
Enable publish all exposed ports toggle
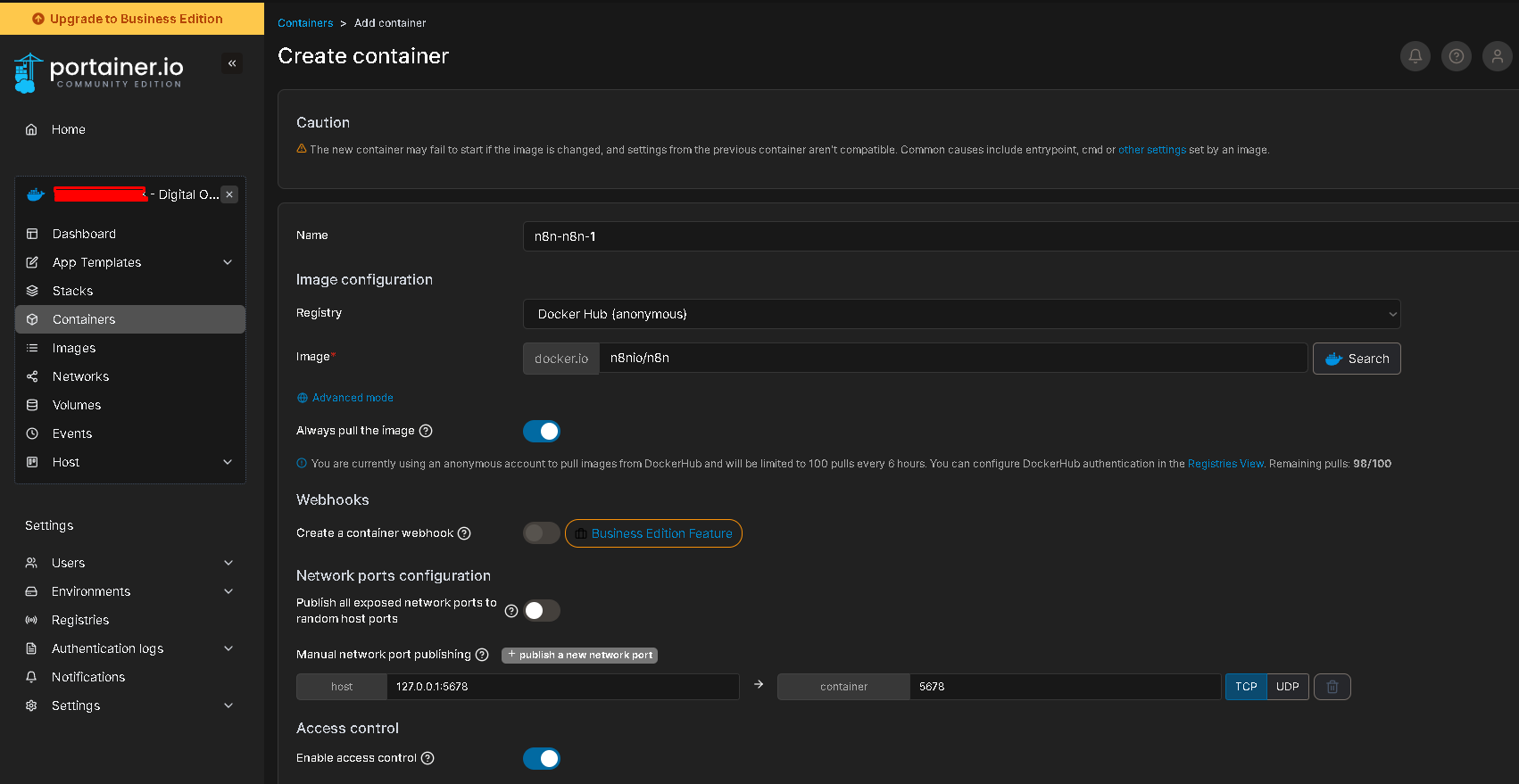(x=541, y=610)
